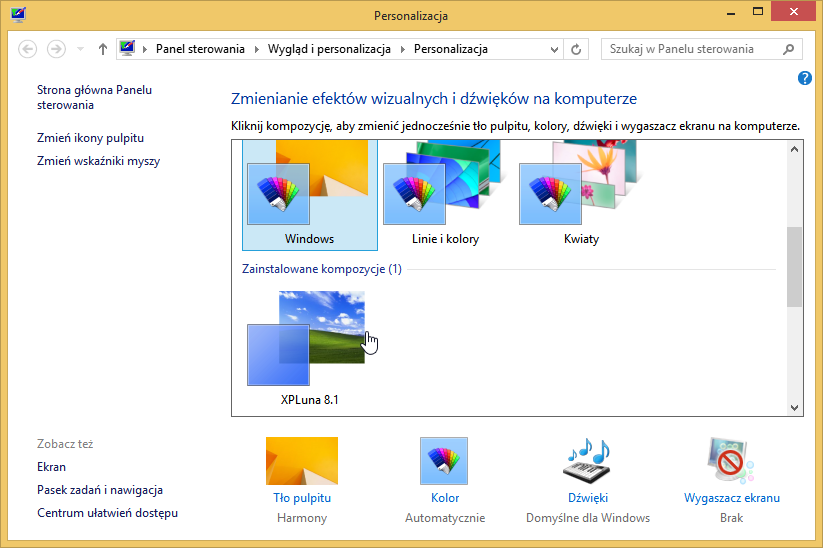Open Zmień wskaźniki myszy link
The image size is (823, 548).
click(x=98, y=161)
